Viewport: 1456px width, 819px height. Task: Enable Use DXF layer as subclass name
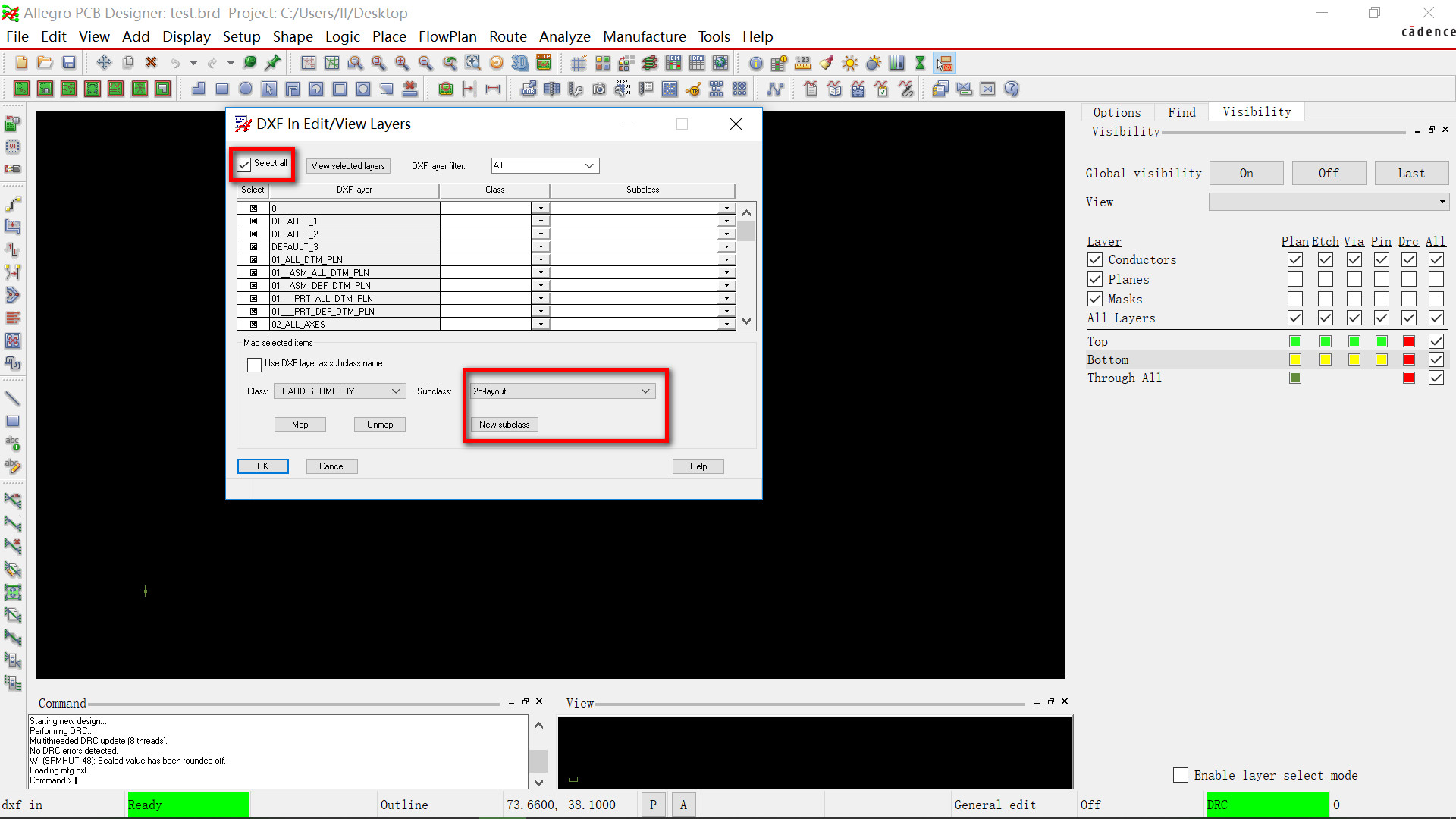tap(255, 365)
